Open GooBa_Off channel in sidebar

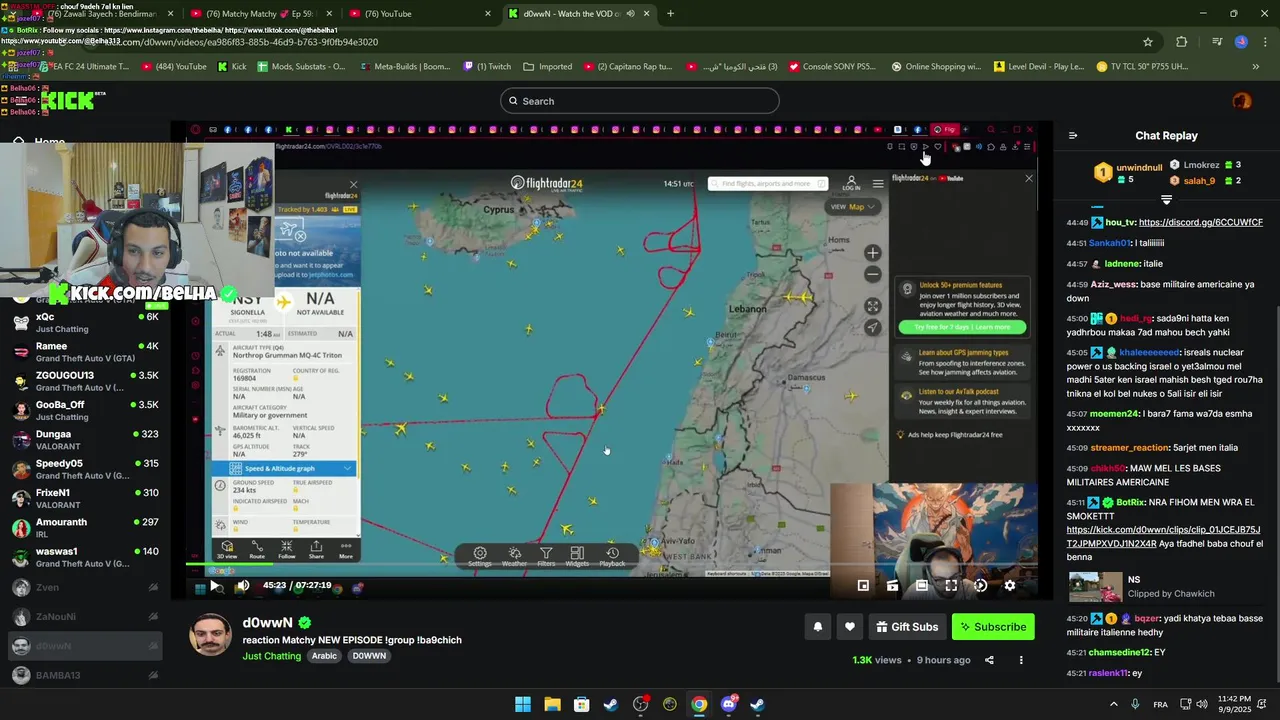tap(85, 410)
